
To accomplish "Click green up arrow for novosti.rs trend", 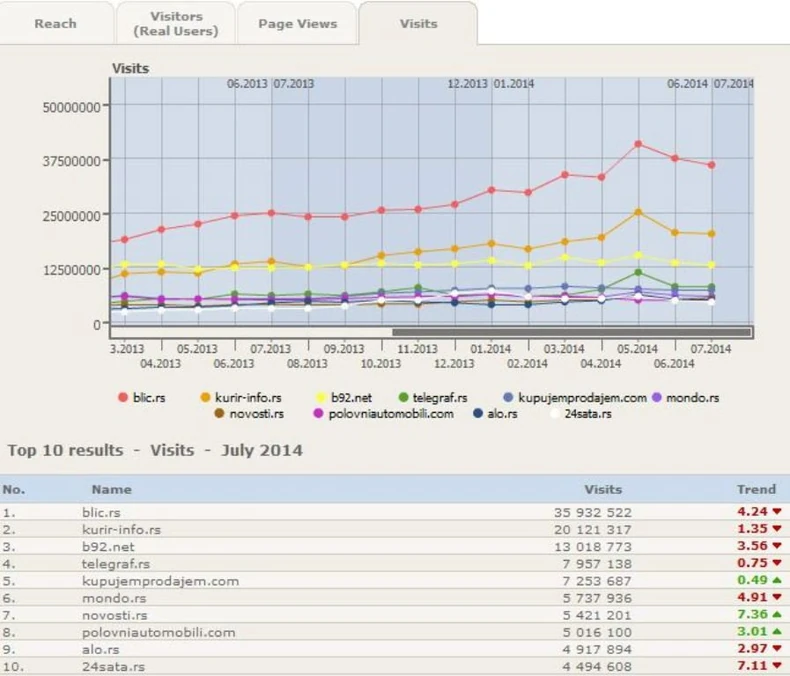I will tap(775, 615).
